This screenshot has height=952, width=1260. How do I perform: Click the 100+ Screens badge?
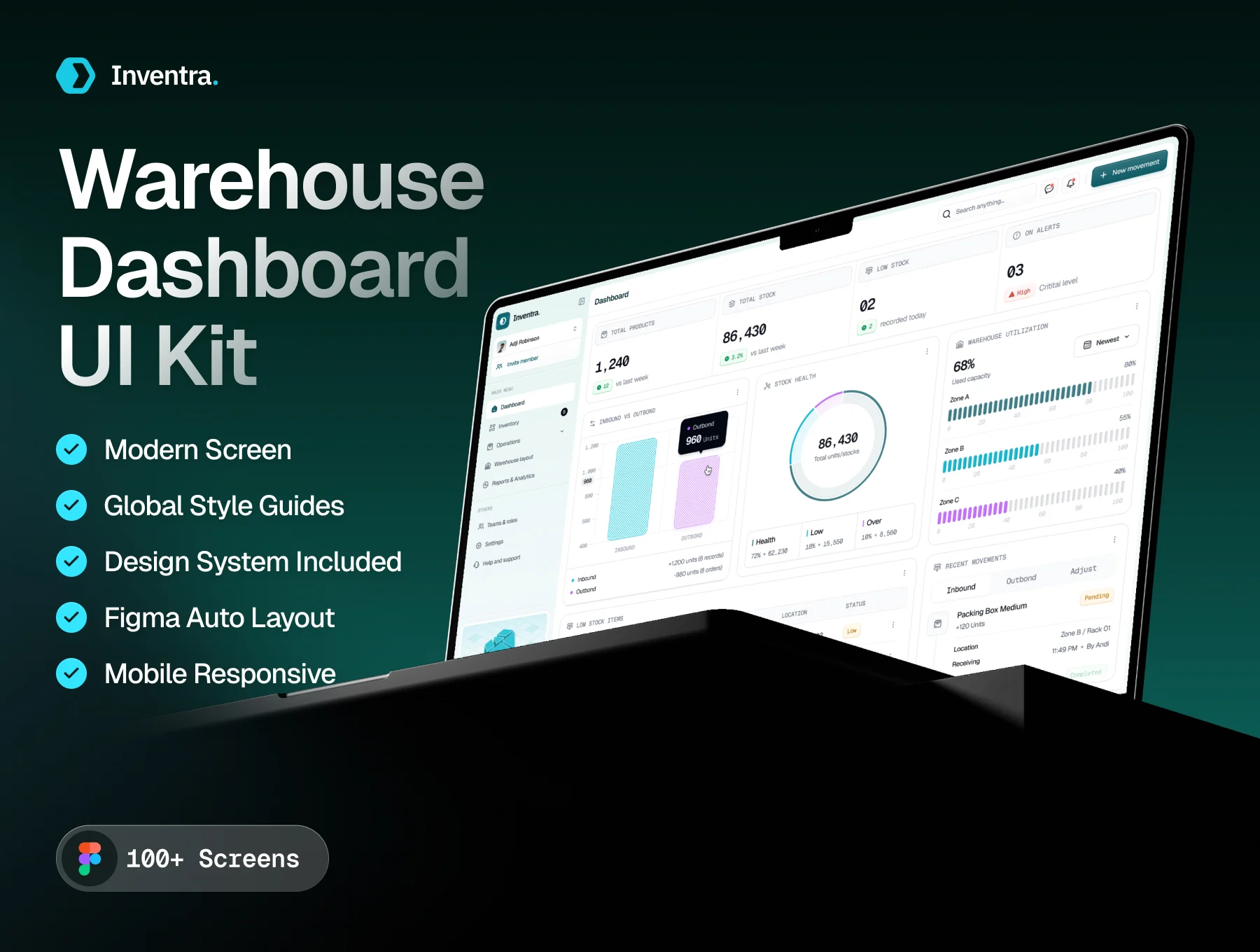(x=192, y=858)
